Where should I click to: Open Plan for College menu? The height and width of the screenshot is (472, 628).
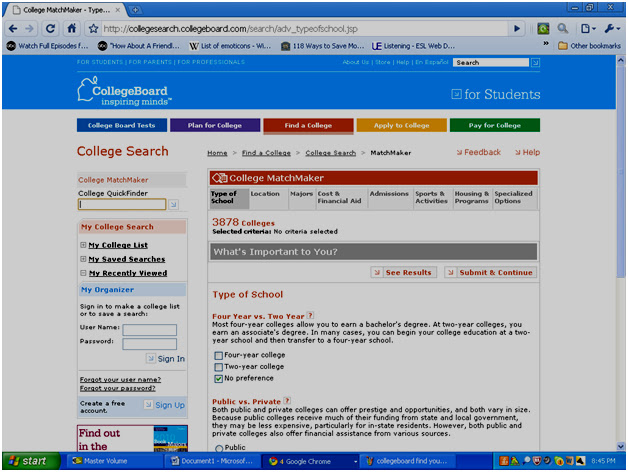point(215,125)
